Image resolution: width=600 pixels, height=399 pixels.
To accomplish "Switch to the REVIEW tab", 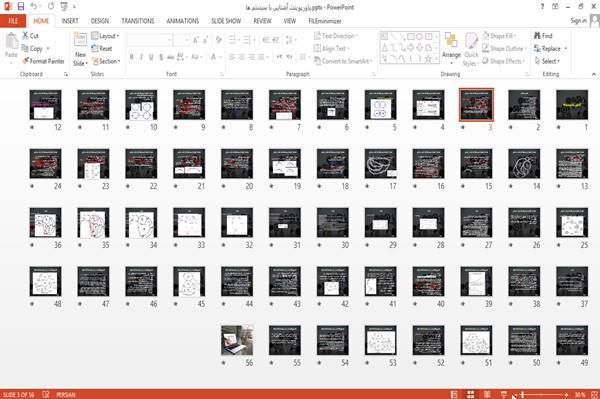I will (x=262, y=21).
